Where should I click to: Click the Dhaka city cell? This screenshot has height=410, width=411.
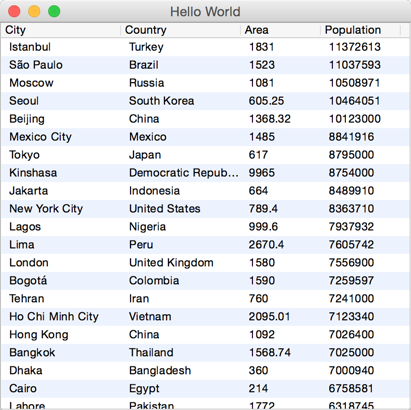[25, 371]
